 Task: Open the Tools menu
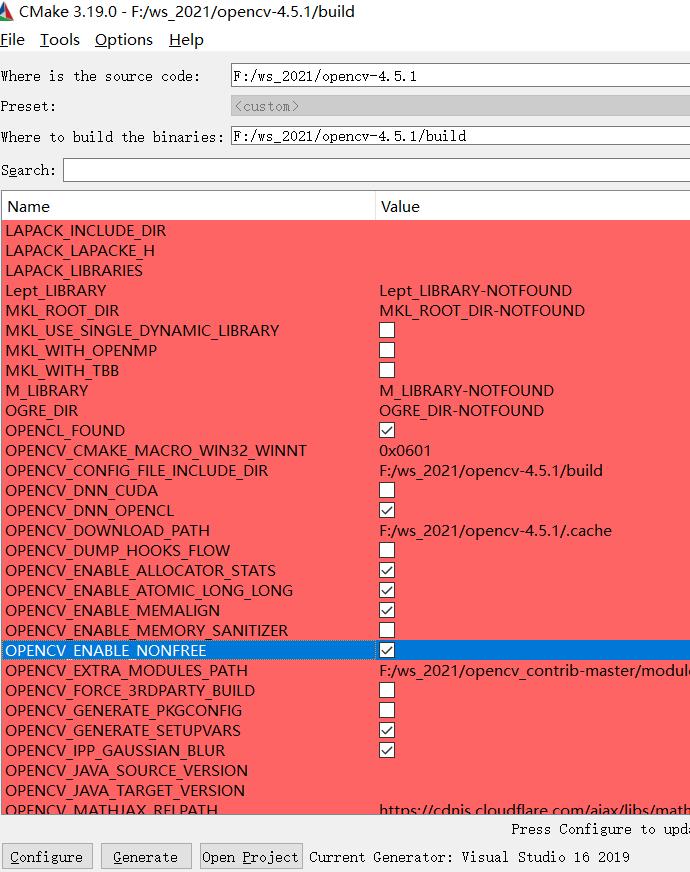coord(59,40)
